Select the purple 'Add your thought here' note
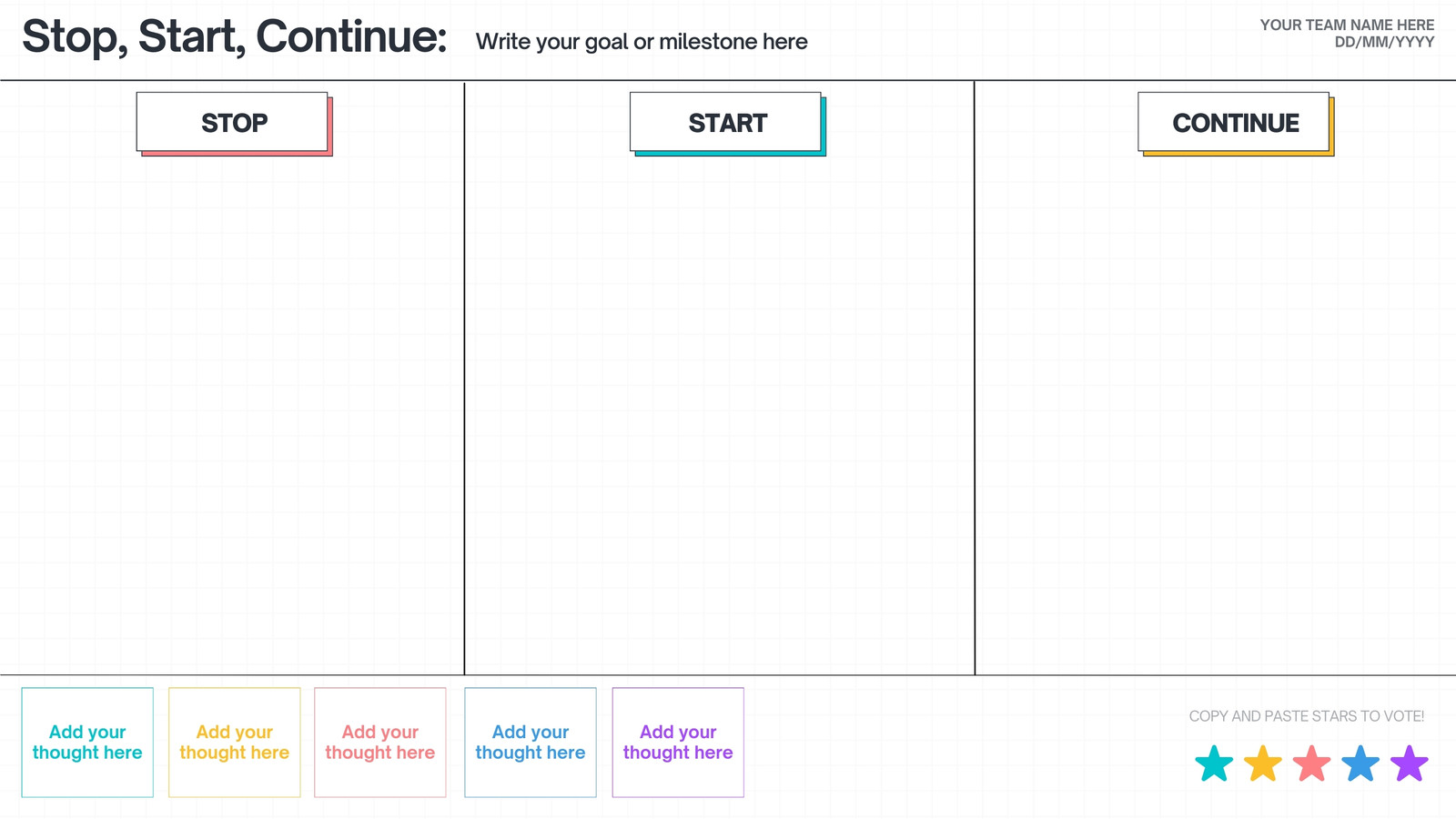1456x819 pixels. tap(678, 743)
